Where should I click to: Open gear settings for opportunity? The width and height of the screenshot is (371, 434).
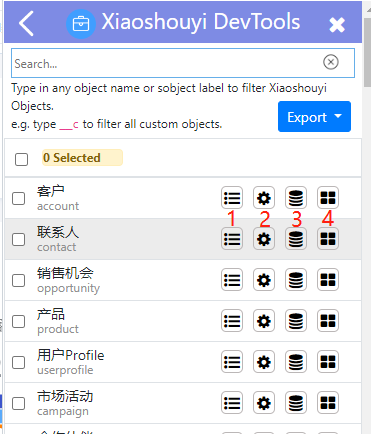264,280
